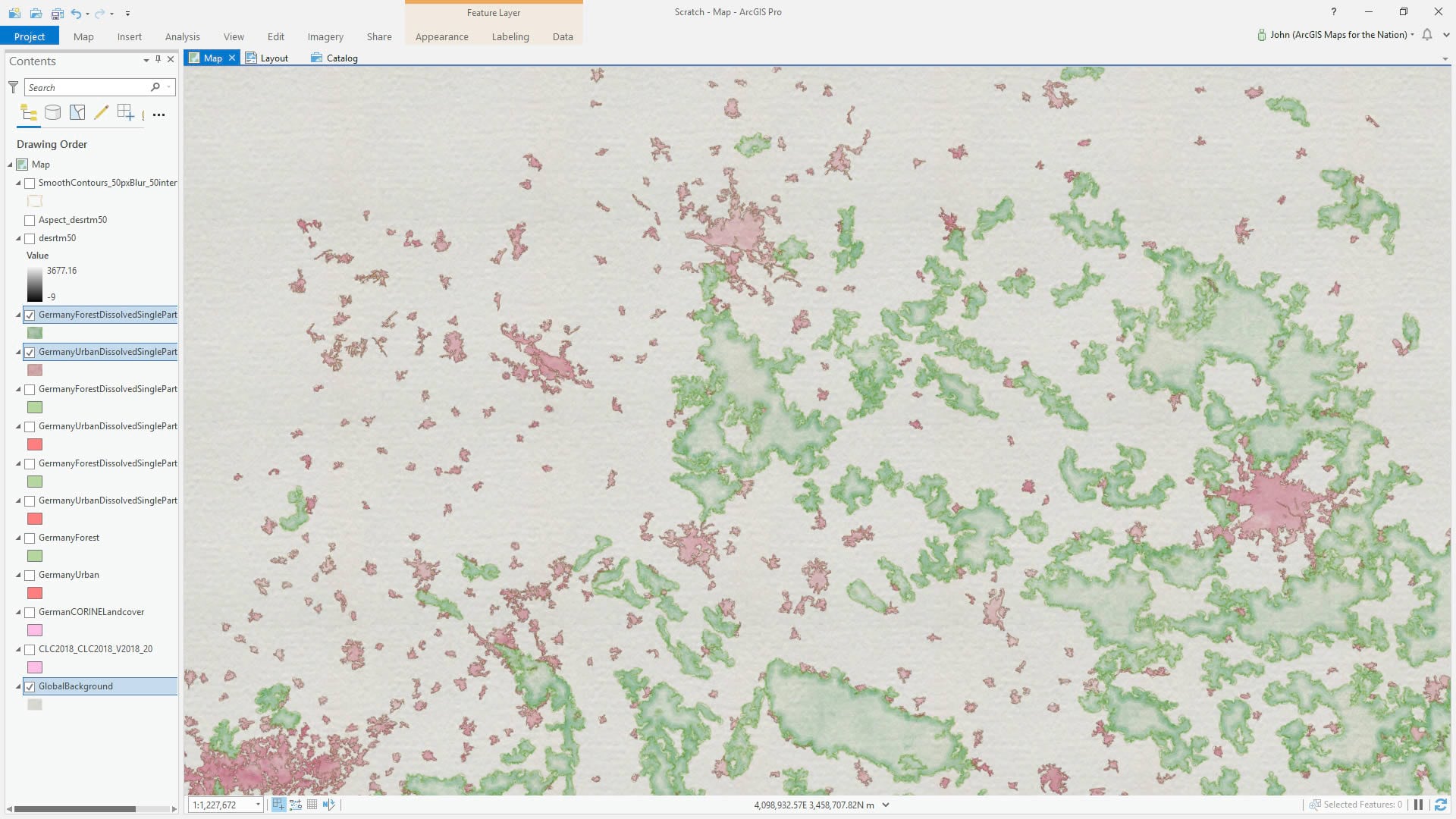Toggle grid display in the status bar
This screenshot has height=819, width=1456.
[312, 805]
